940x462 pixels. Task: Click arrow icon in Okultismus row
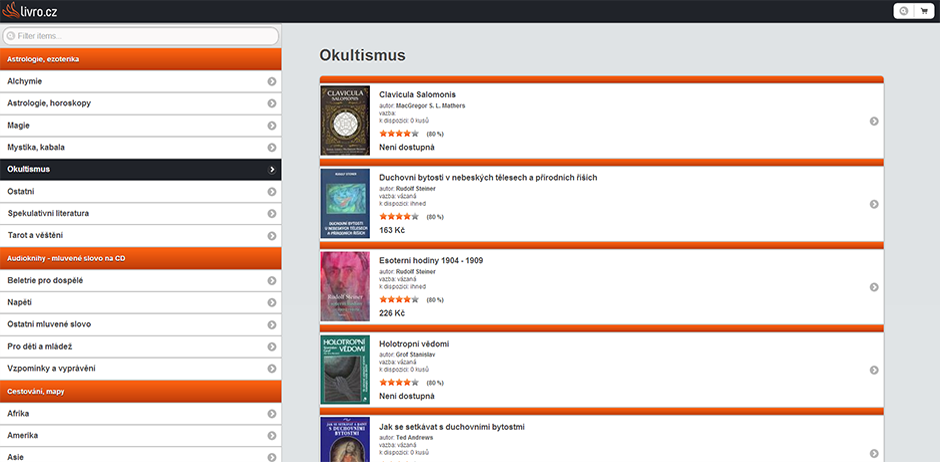272,170
